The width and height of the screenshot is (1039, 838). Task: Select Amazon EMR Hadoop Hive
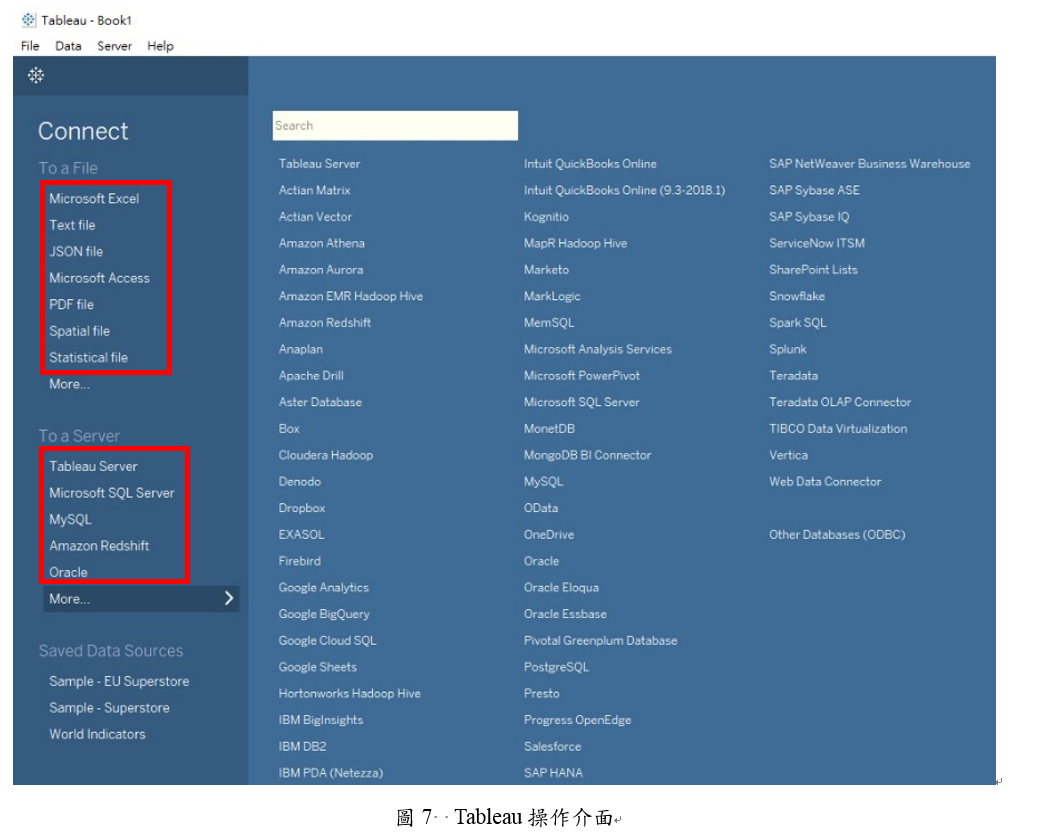[x=351, y=296]
